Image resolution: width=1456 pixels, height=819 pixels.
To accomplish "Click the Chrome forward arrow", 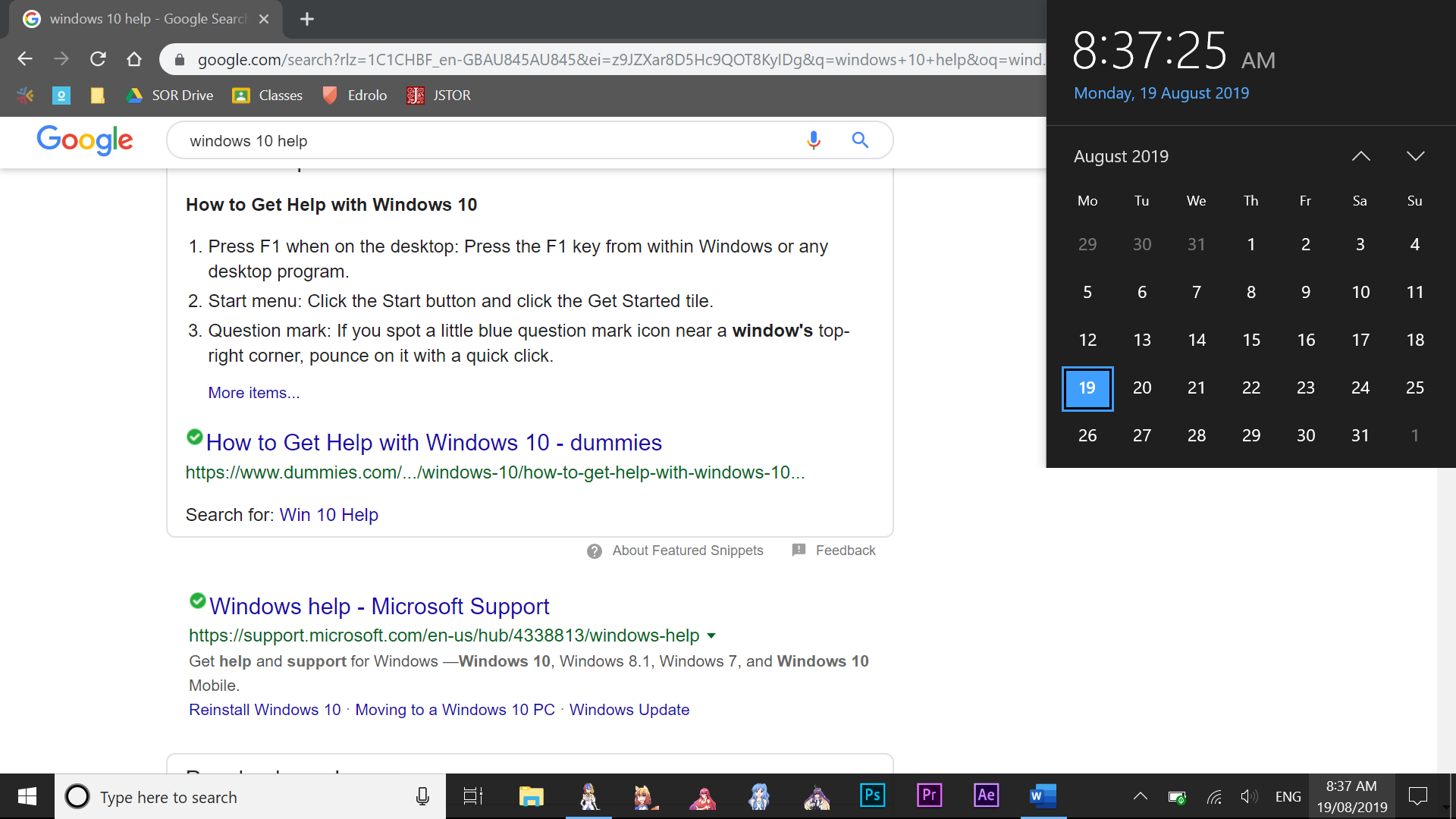I will click(61, 59).
